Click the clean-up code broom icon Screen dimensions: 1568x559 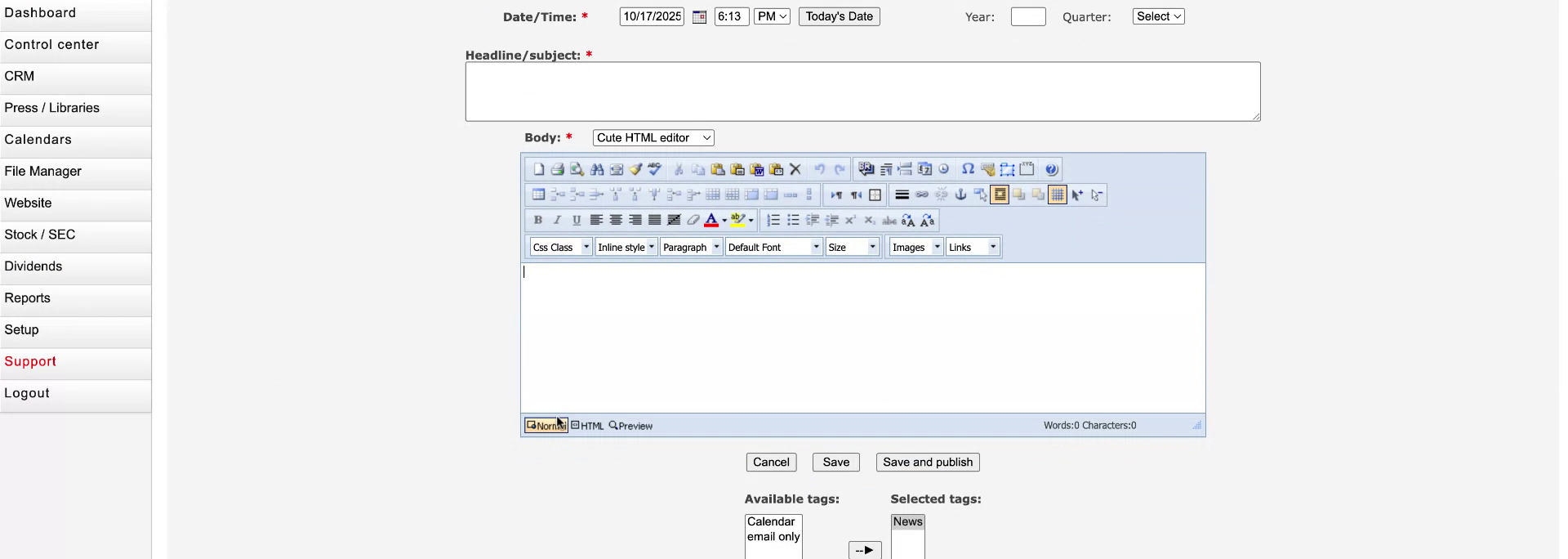click(x=635, y=169)
